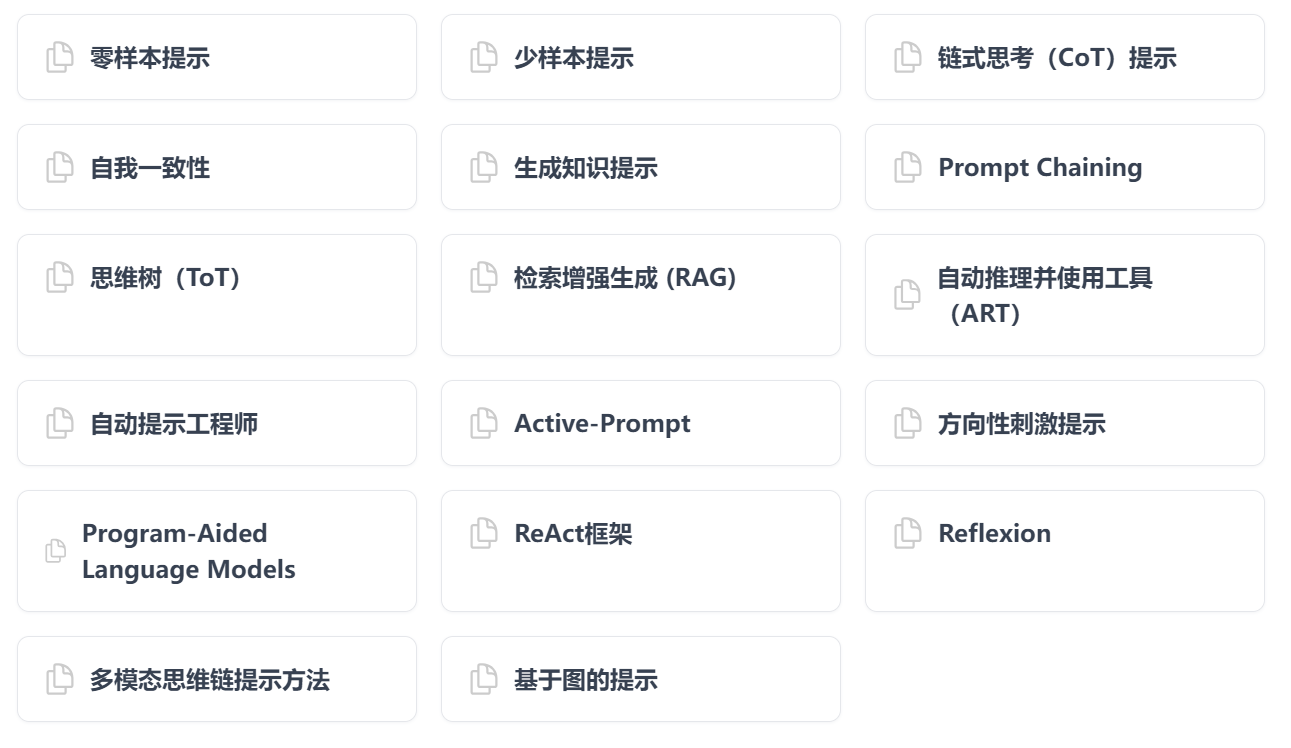Click the document icon beside 零样本提示
Screen dimensions: 1291x748
point(60,57)
